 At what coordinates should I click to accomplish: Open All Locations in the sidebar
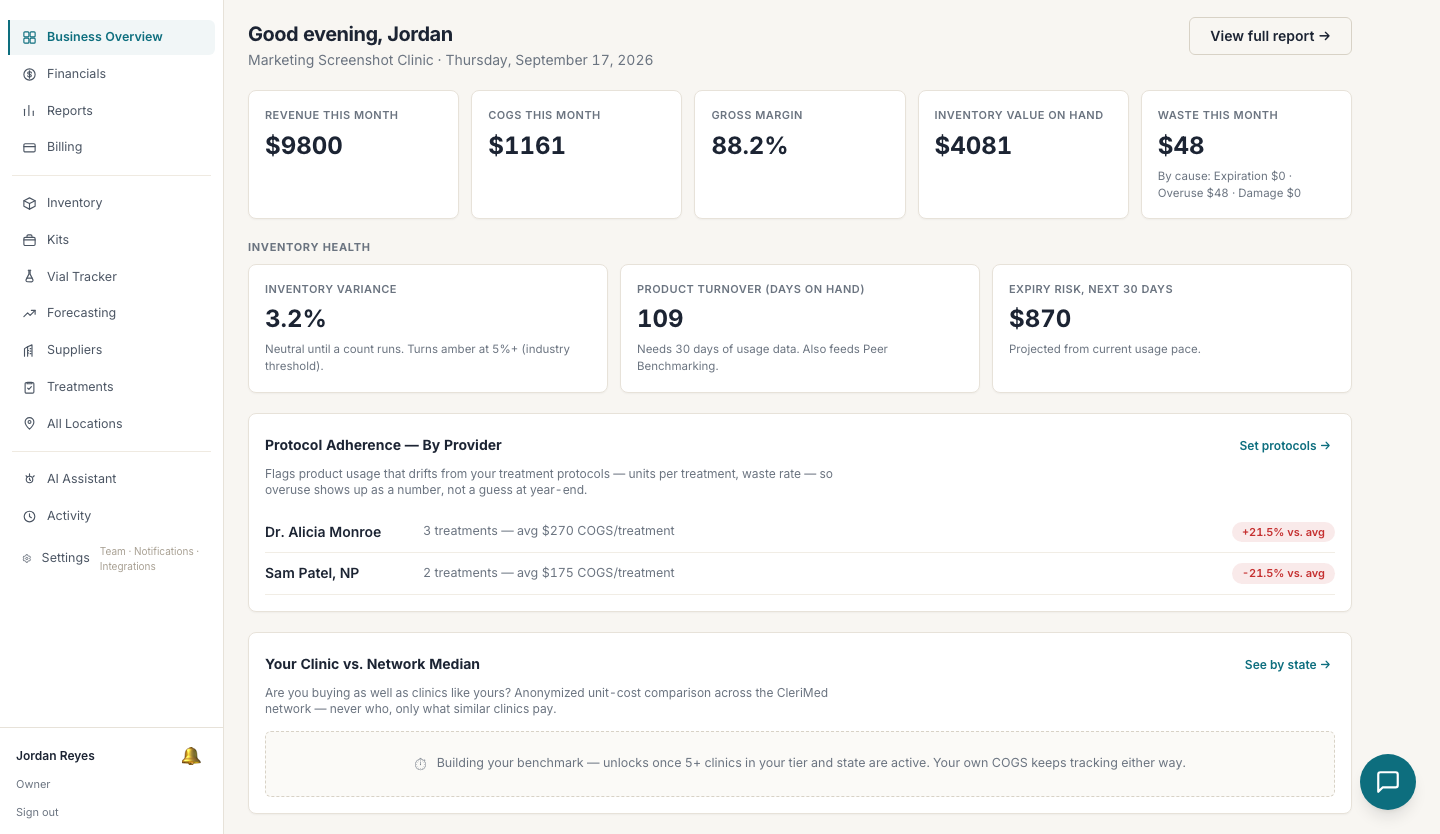(x=111, y=424)
